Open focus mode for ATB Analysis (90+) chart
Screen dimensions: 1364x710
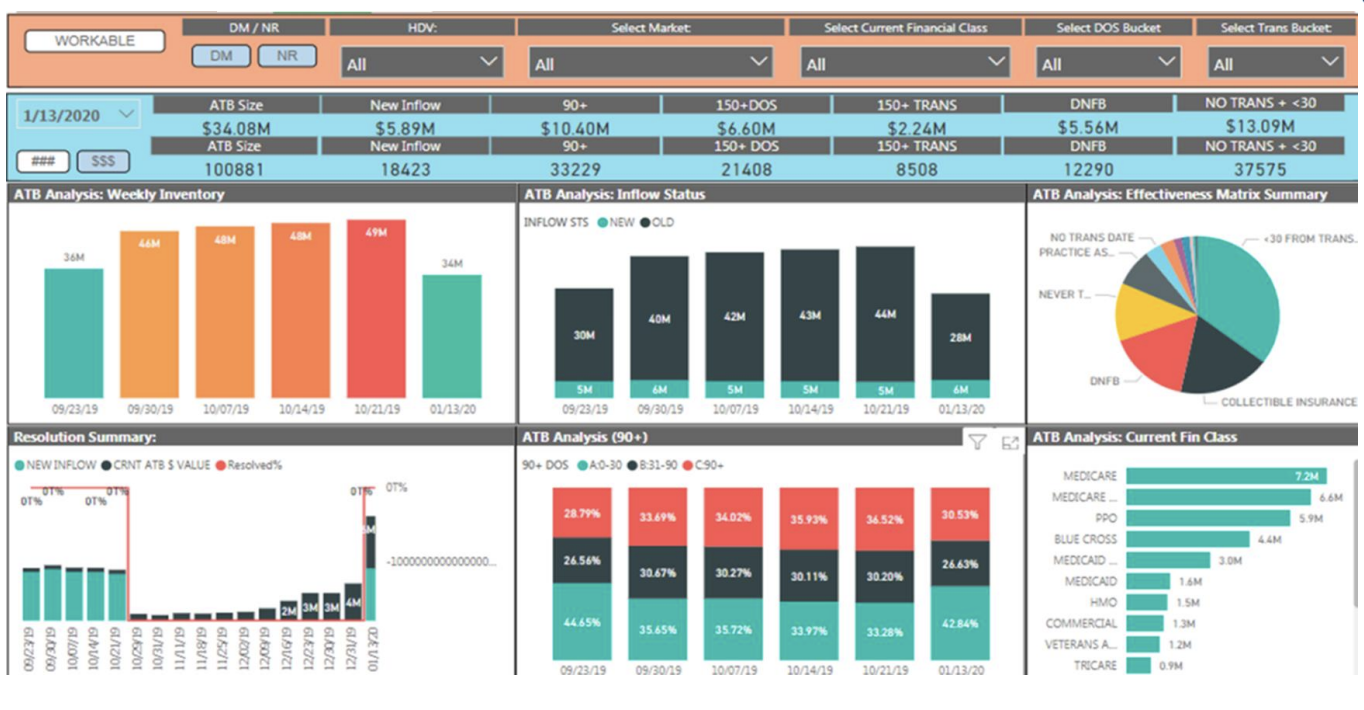pos(1009,443)
